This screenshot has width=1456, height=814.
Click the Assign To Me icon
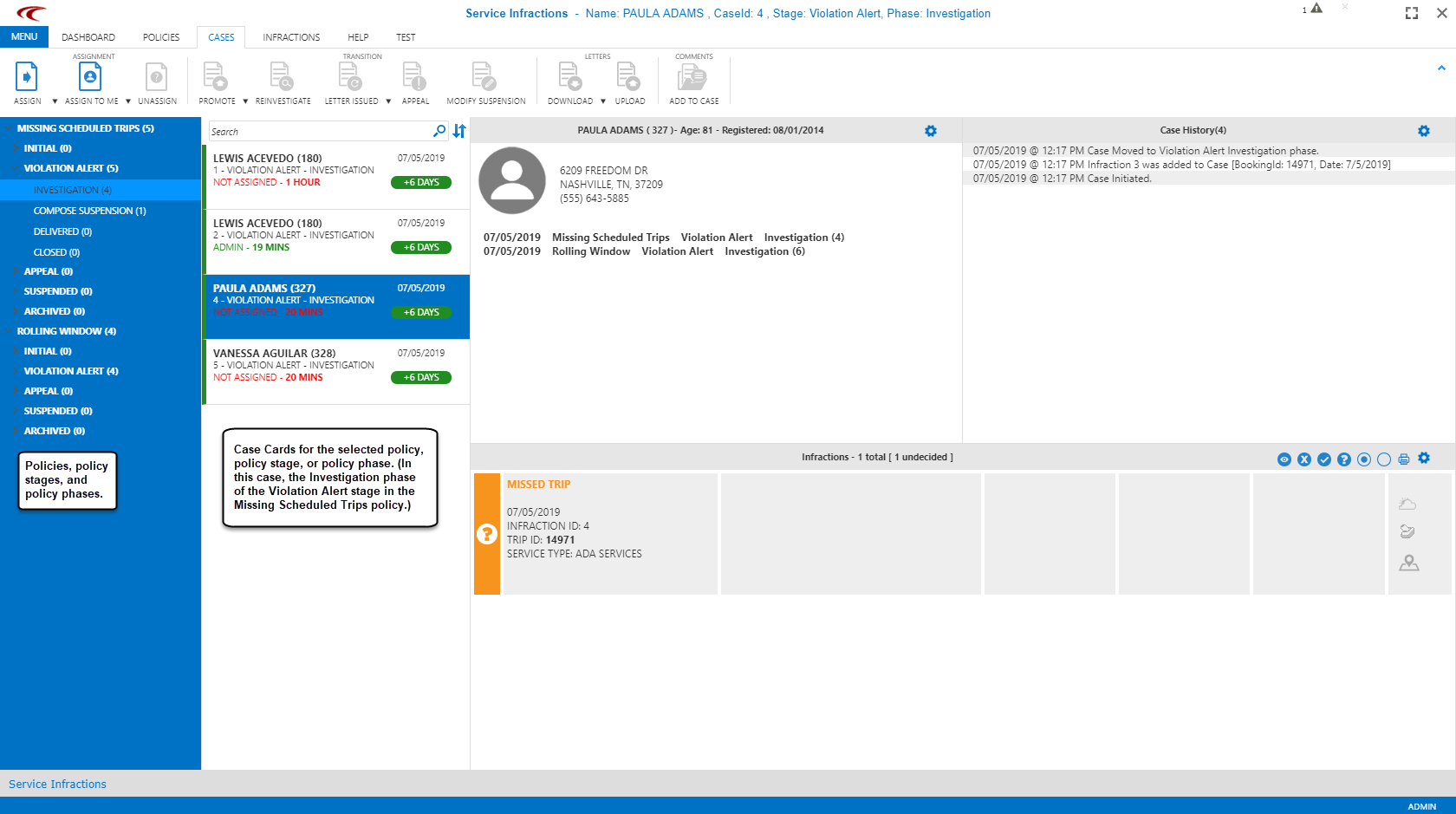coord(89,78)
